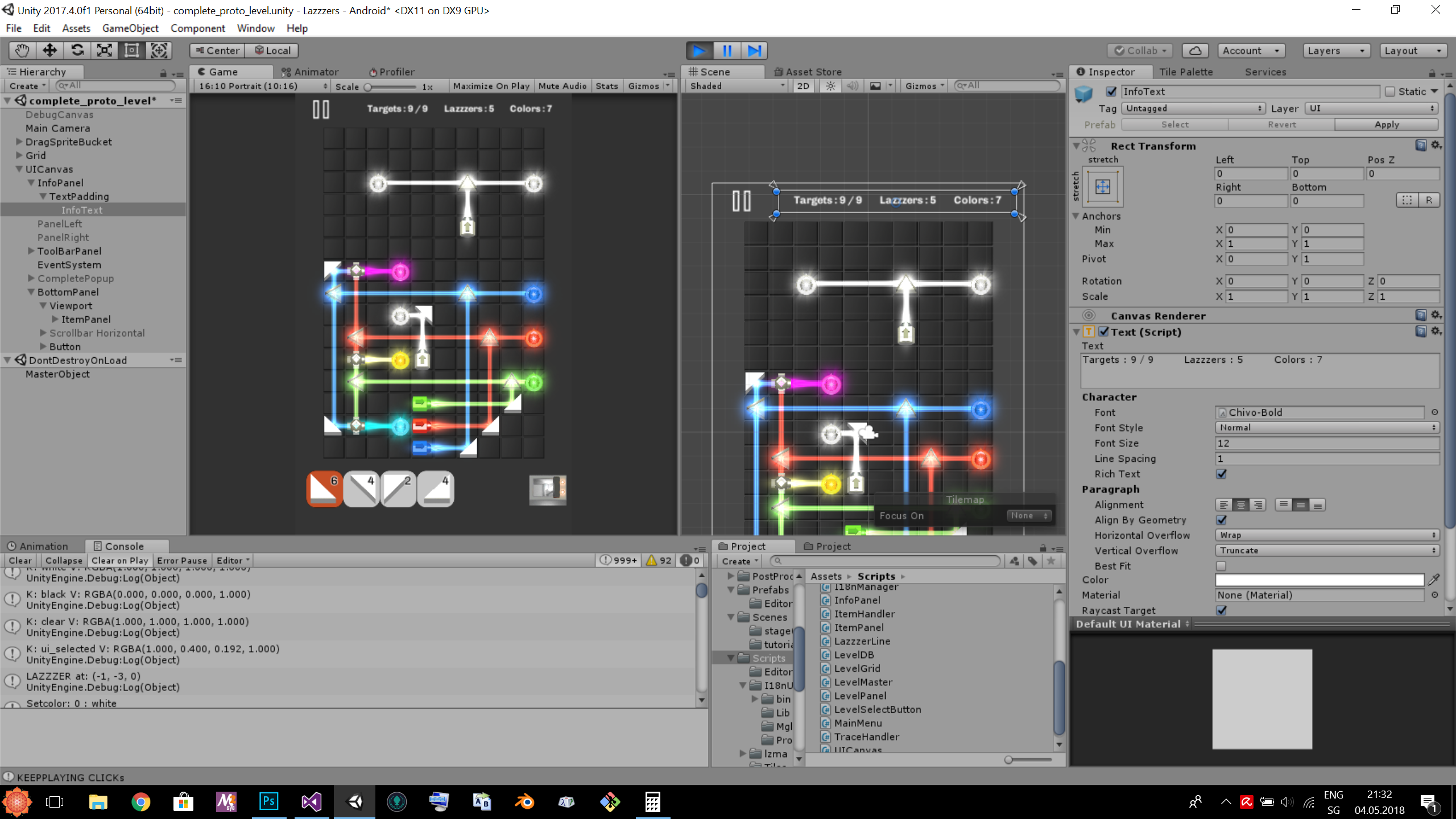Toggle the Static checkbox
1456x819 pixels.
(1390, 92)
